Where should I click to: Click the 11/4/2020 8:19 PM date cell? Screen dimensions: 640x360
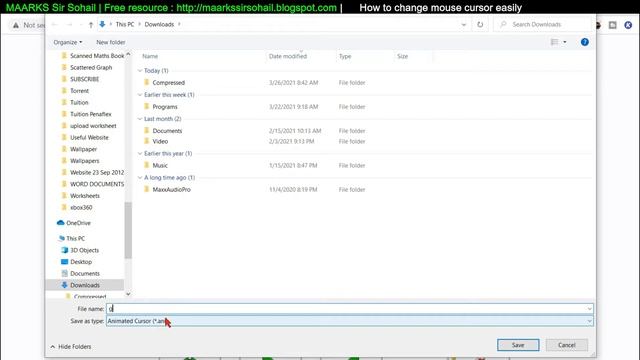pos(293,189)
